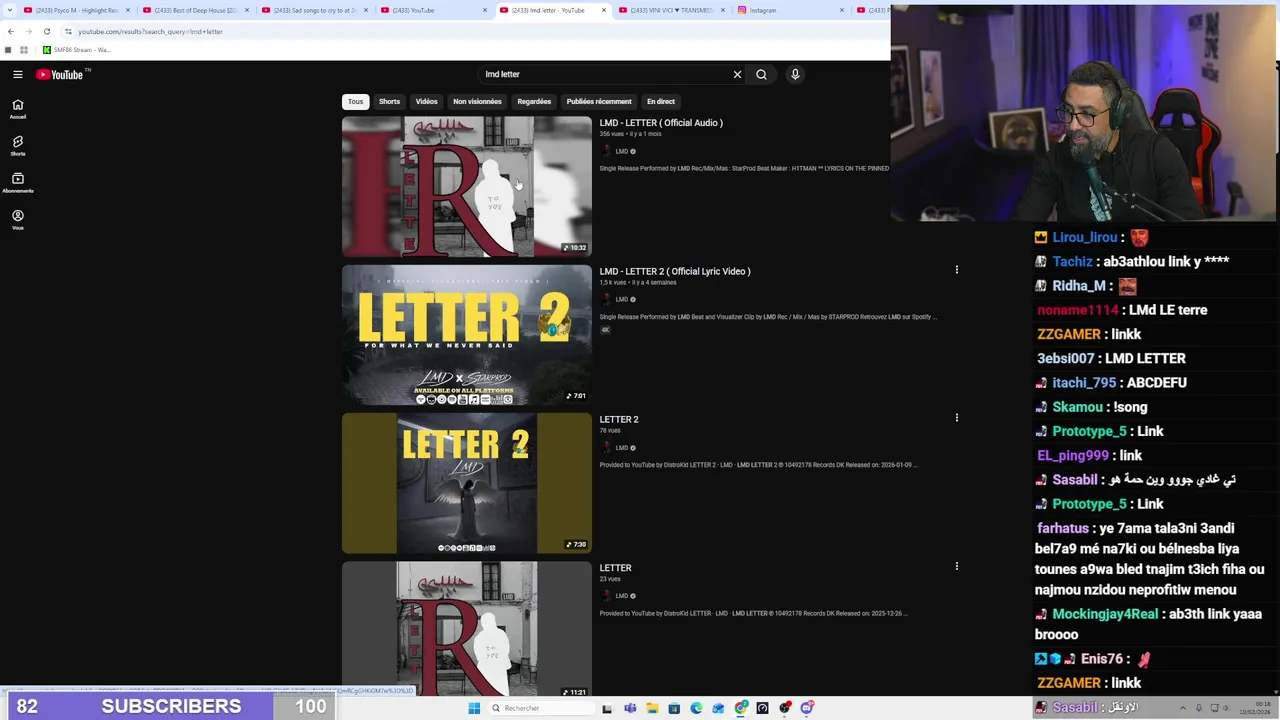Open the Vous sidebar item
The width and height of the screenshot is (1280, 720).
(x=18, y=220)
